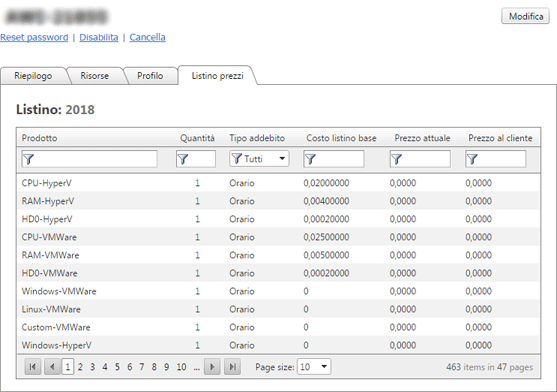The height and width of the screenshot is (392, 557).
Task: Sort by the Prodotto column header
Action: click(39, 138)
